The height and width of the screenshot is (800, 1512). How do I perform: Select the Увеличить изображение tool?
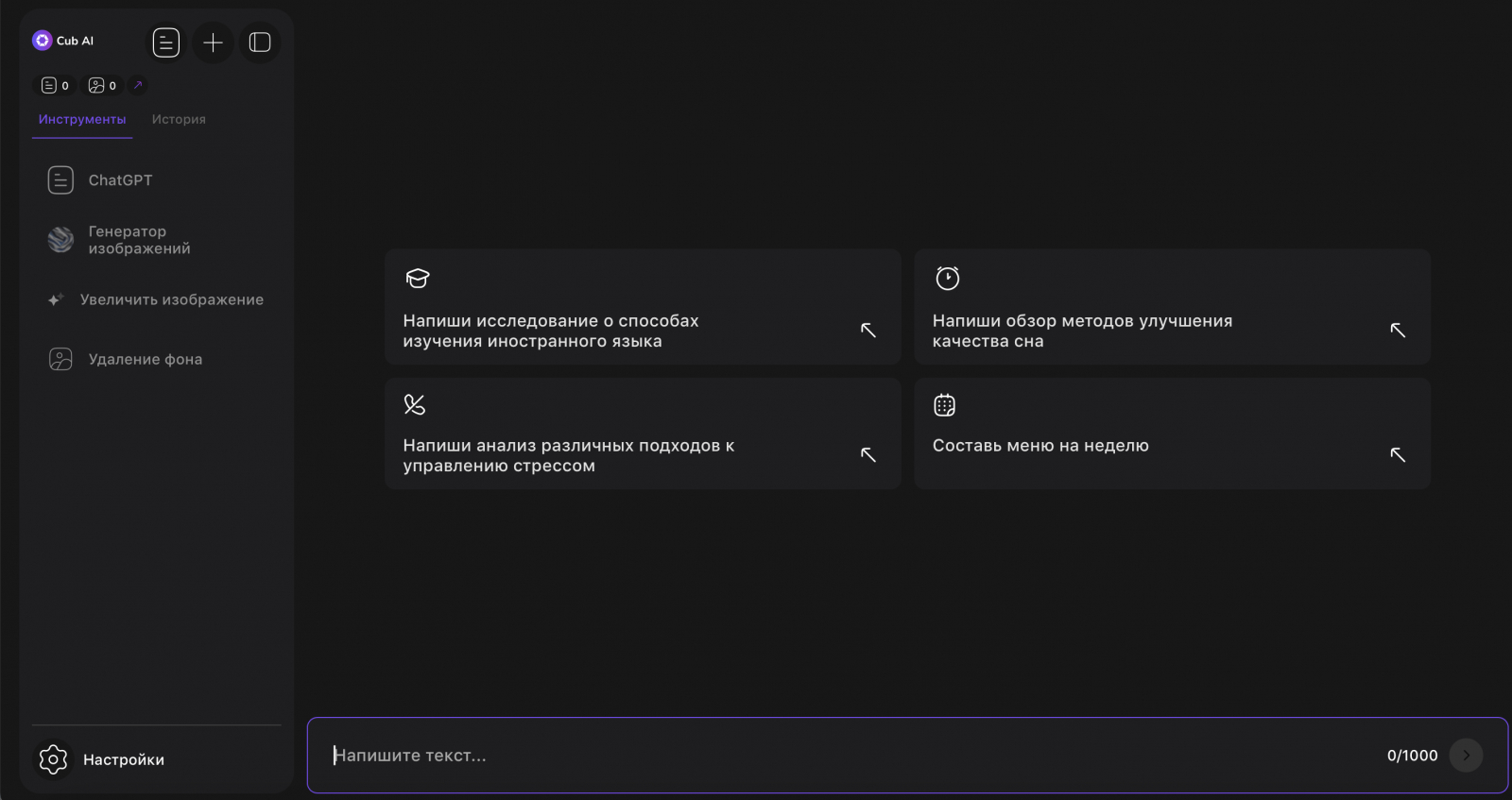click(x=171, y=300)
